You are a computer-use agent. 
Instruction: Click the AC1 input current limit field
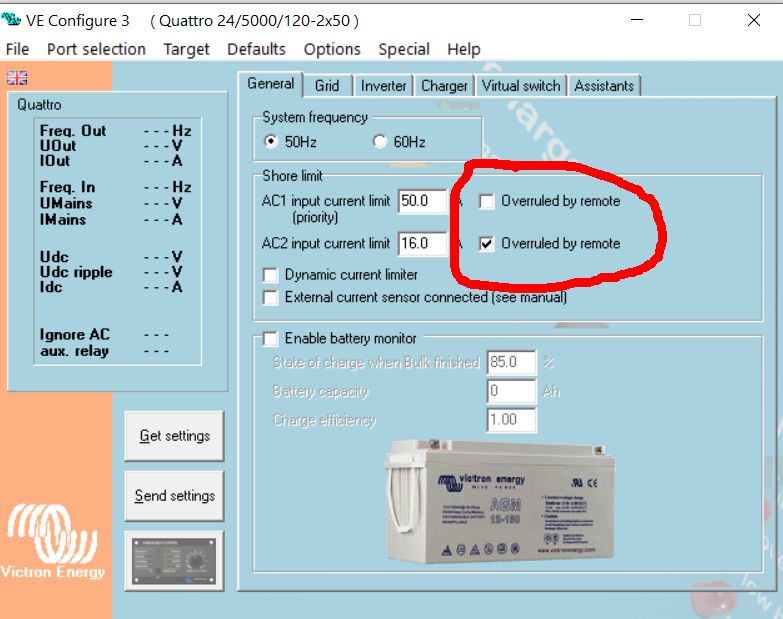(422, 201)
